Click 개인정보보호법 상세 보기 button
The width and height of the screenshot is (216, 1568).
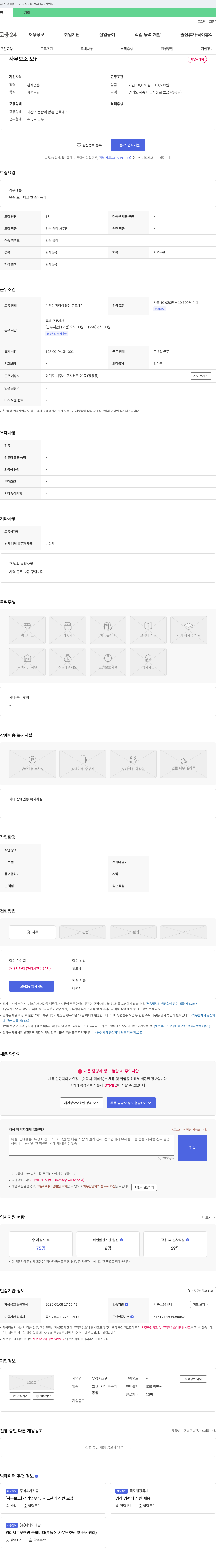81,1102
